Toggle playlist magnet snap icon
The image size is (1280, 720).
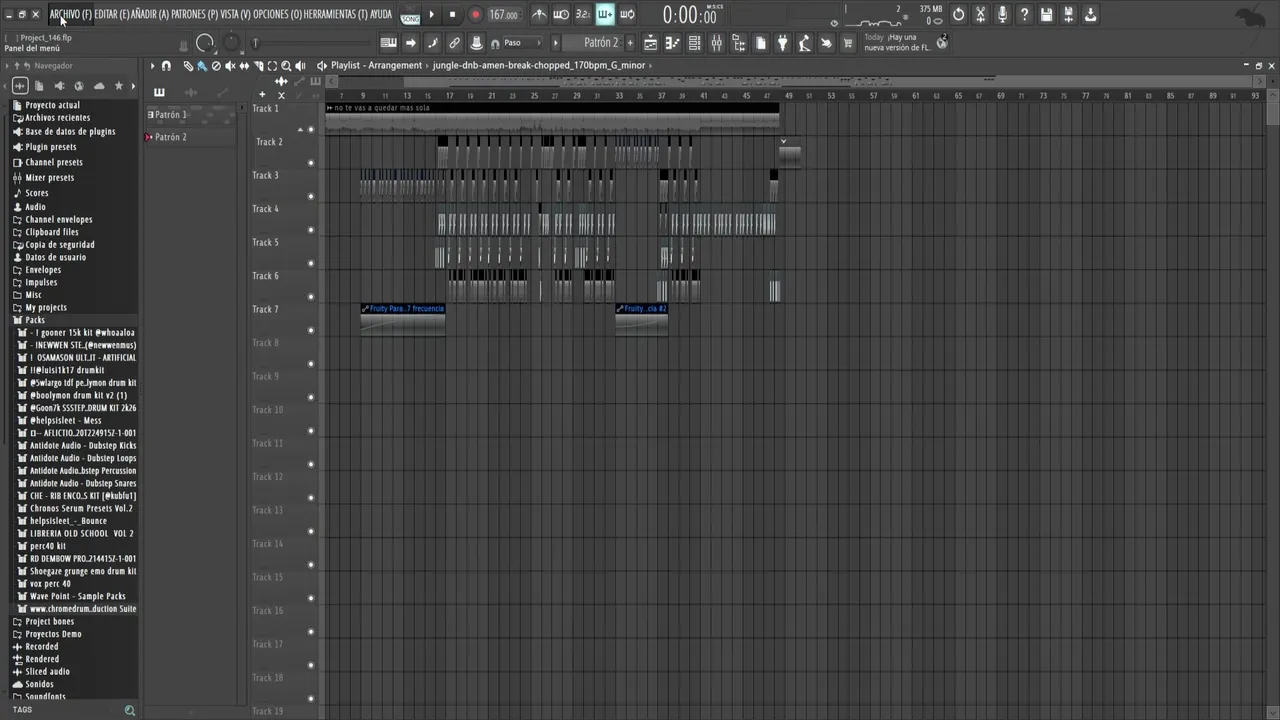166,66
